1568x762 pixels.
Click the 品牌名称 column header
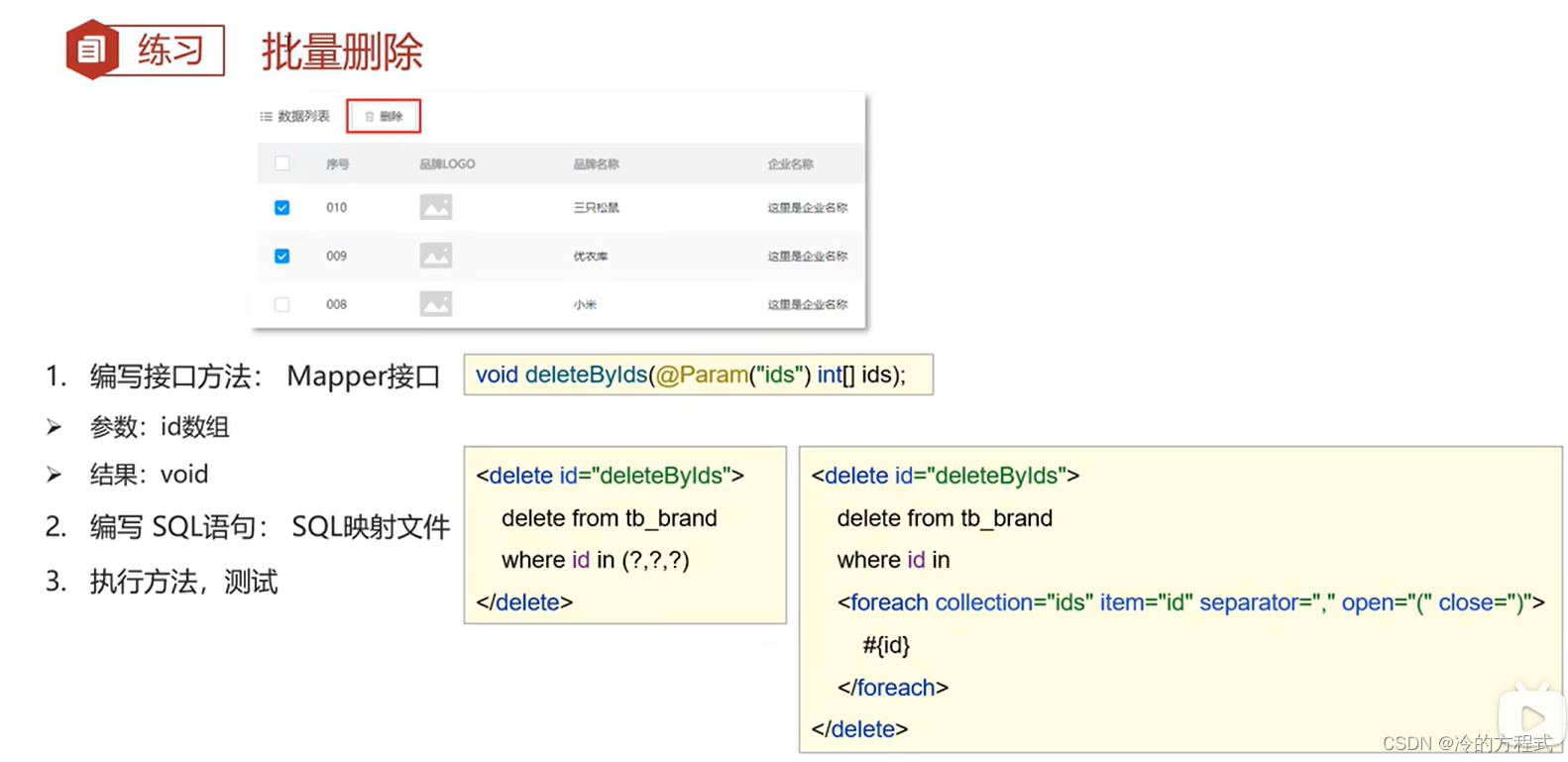tap(596, 164)
